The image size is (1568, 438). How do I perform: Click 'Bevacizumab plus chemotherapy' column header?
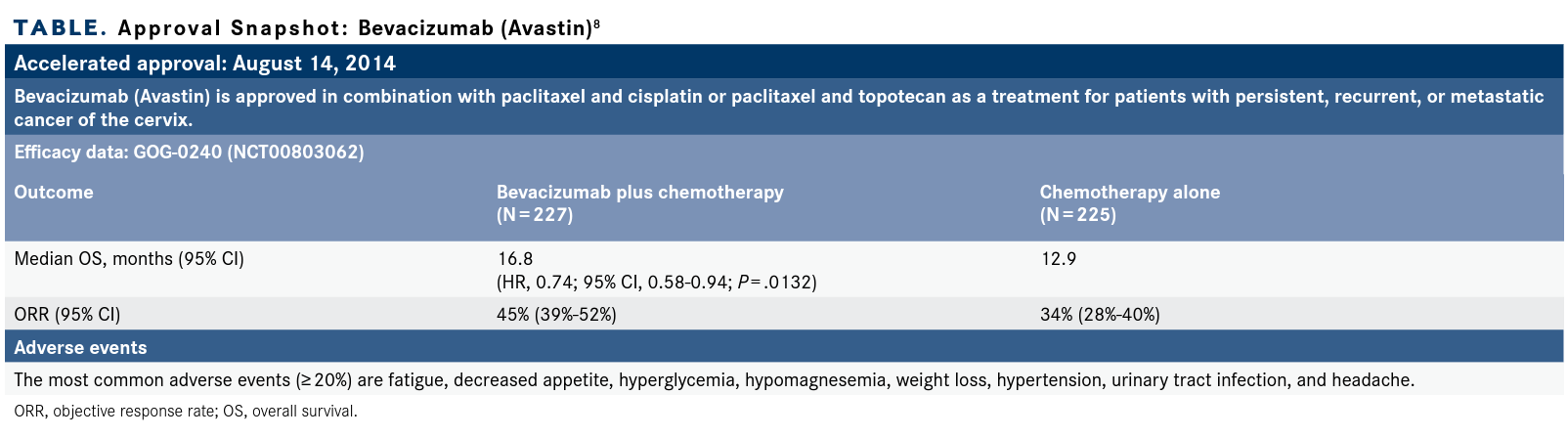pyautogui.click(x=640, y=192)
